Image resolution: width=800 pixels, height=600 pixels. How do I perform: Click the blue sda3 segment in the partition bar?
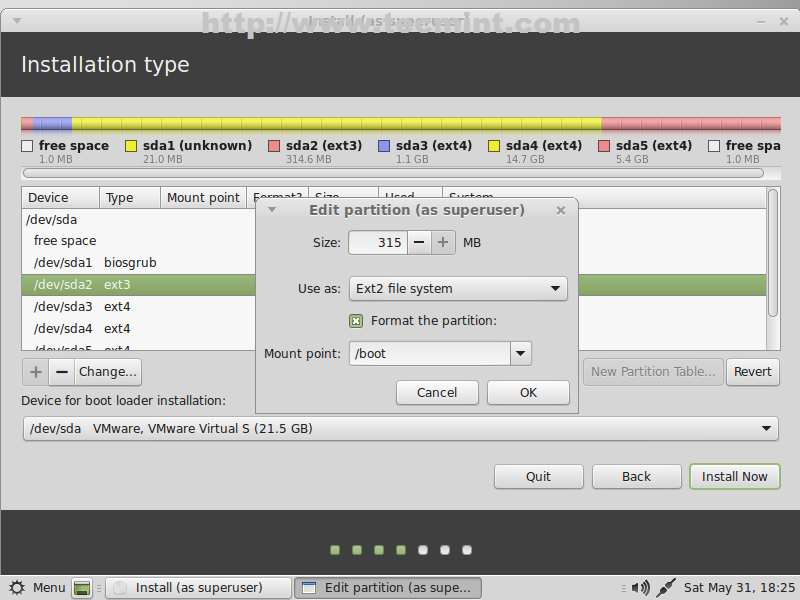[53, 123]
